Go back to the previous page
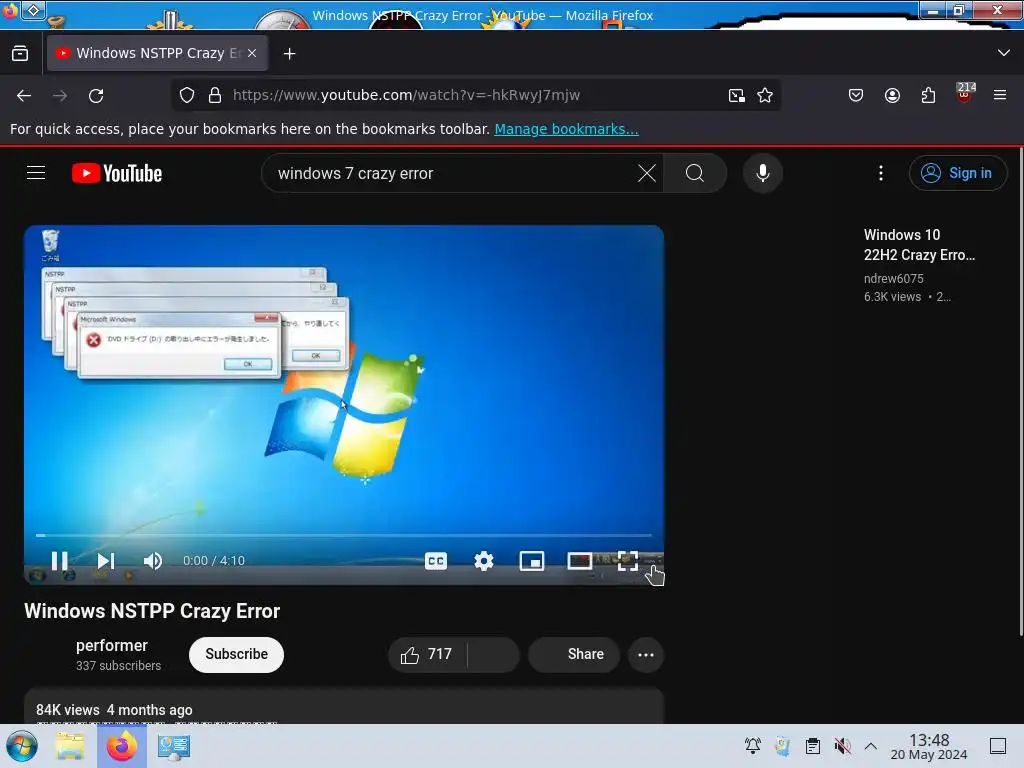 24,96
